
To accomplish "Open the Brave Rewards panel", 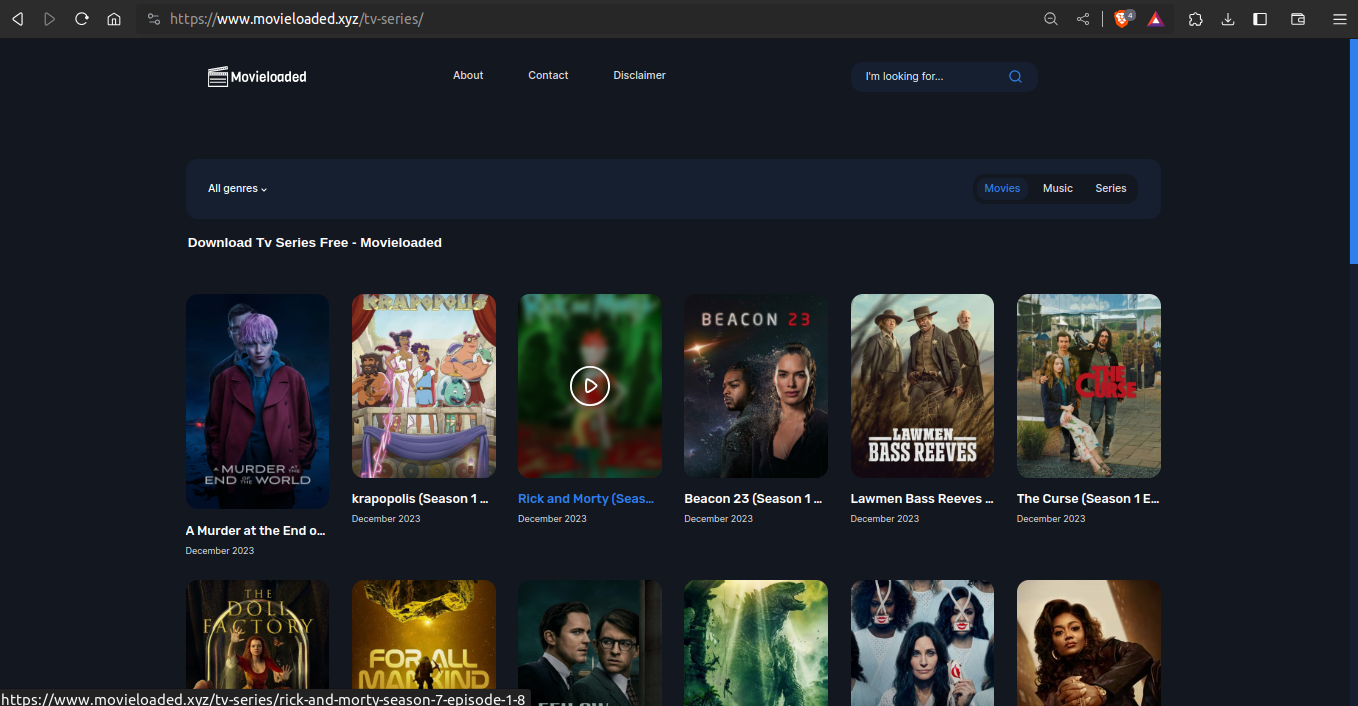I will [x=1155, y=18].
